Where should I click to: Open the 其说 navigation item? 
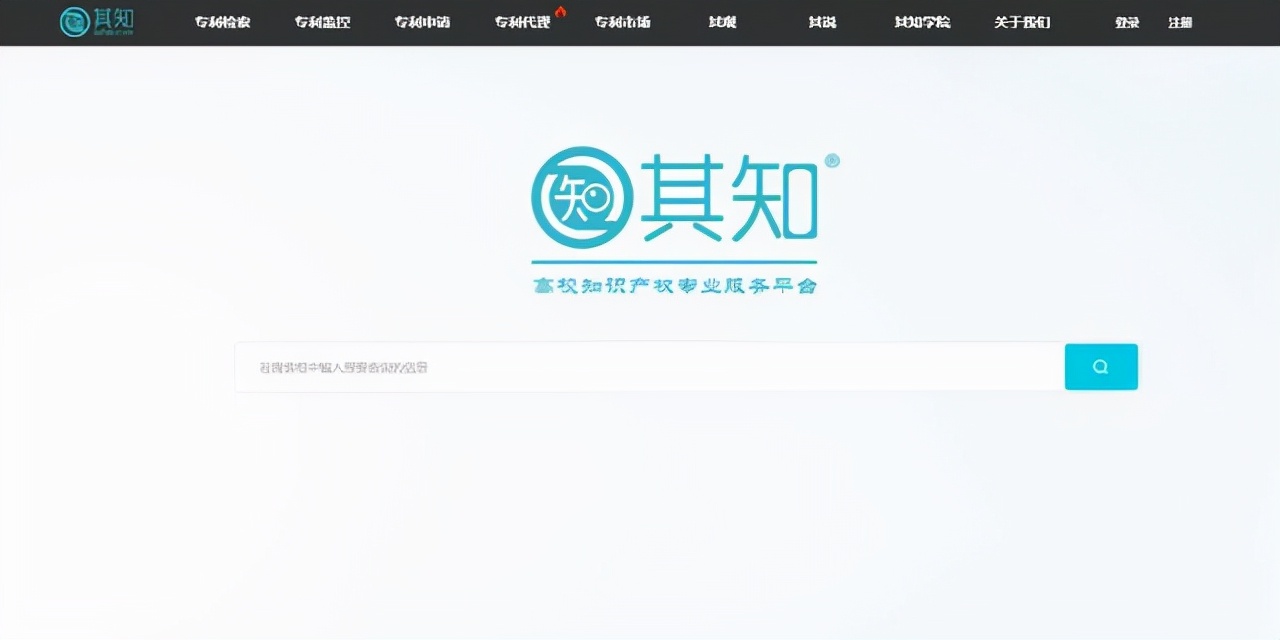point(822,22)
